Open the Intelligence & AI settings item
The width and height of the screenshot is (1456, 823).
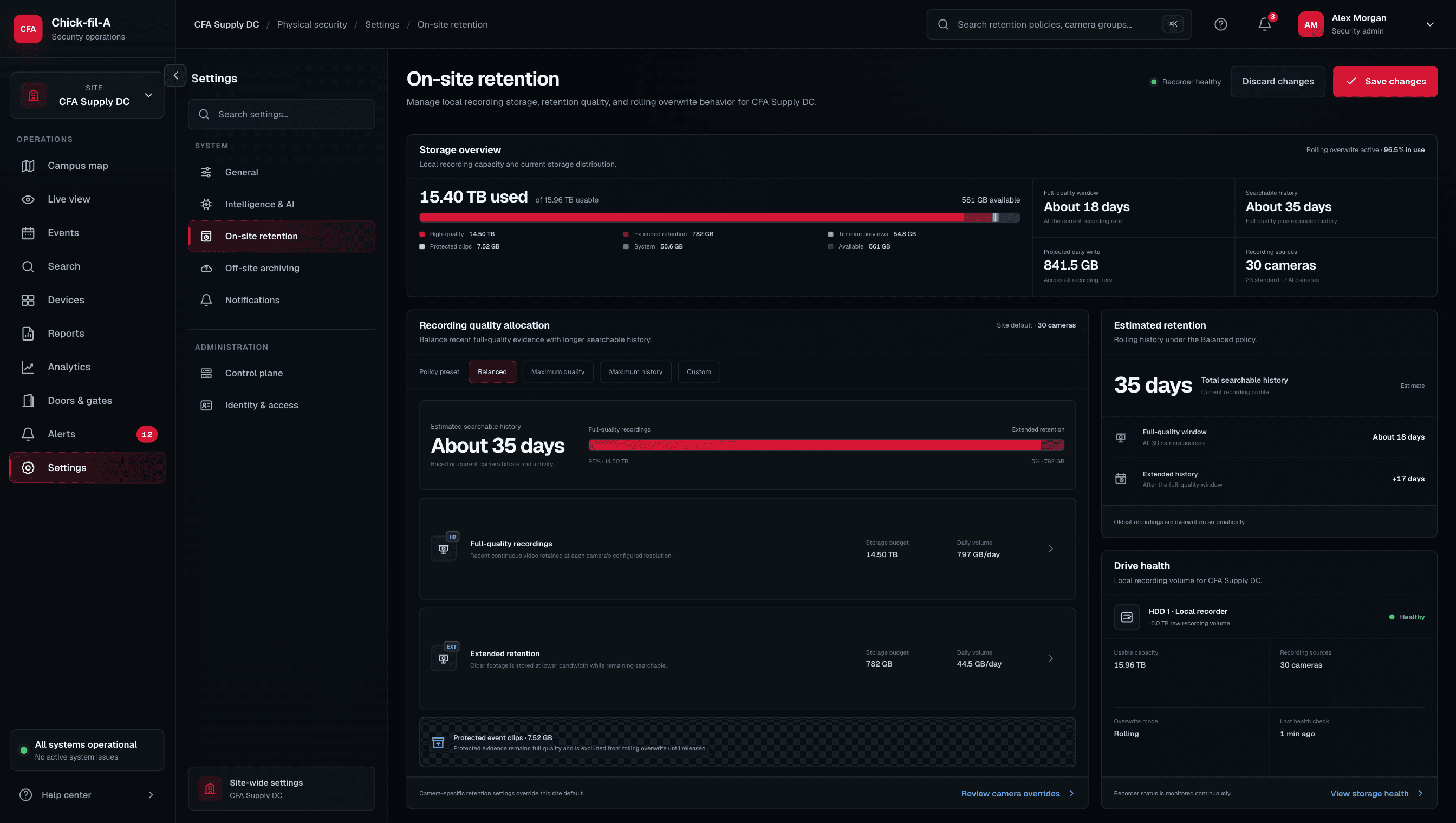[x=282, y=204]
